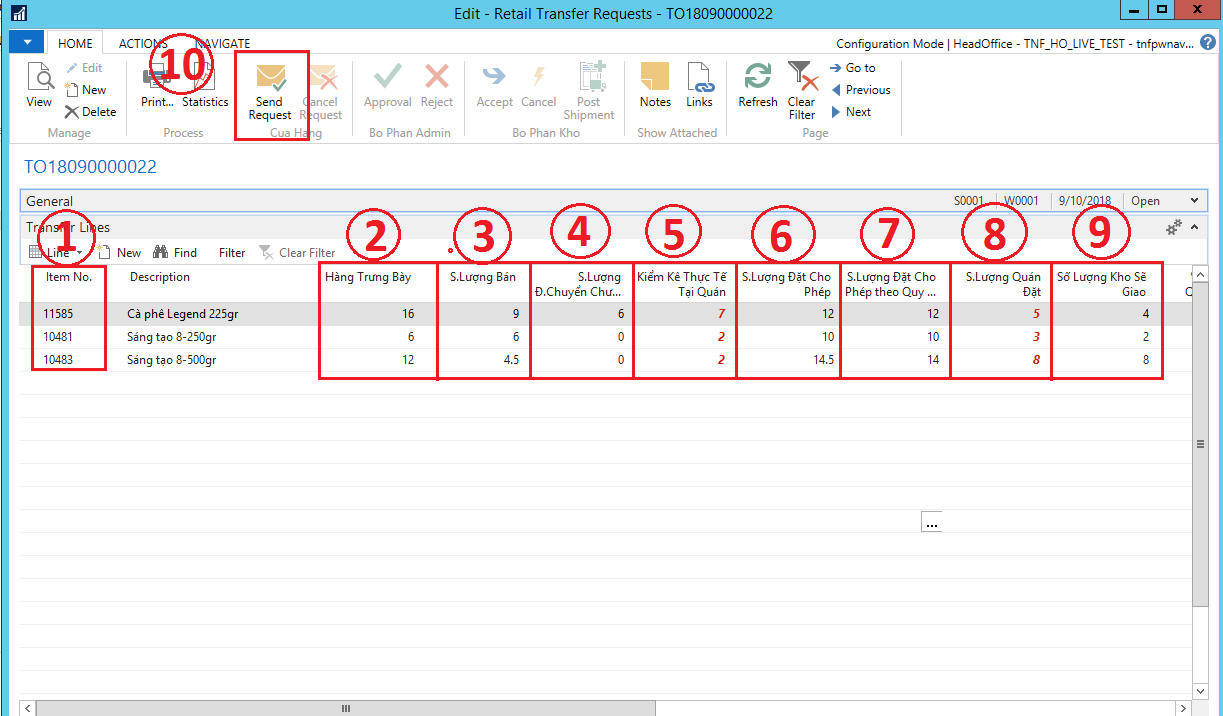Click Clear Filter in the ribbon Page group
Screen dimensions: 1223x716
coord(802,91)
